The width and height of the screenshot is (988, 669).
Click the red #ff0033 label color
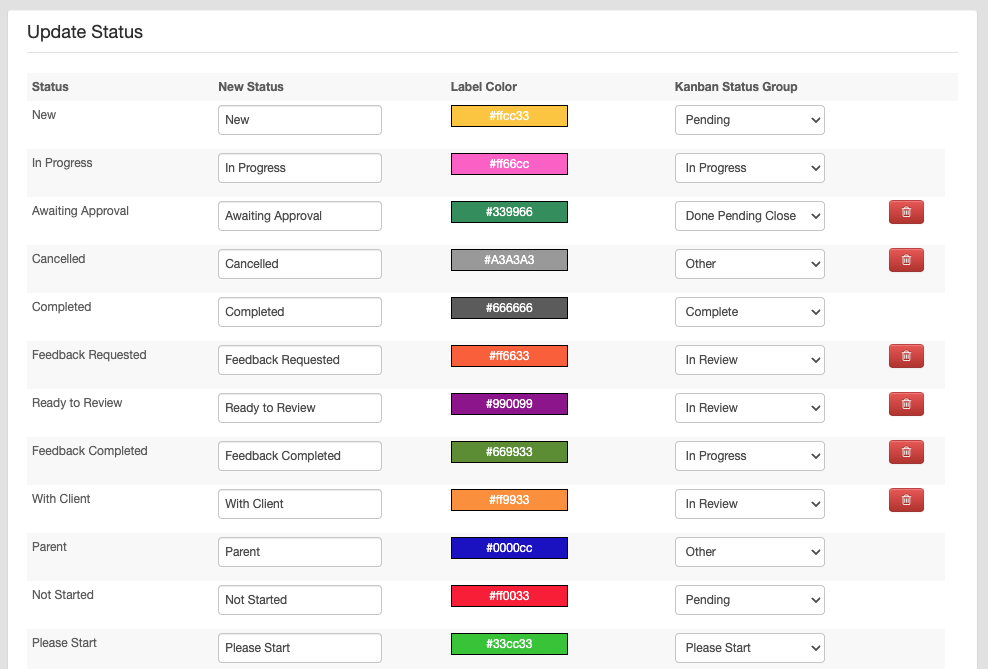(509, 596)
